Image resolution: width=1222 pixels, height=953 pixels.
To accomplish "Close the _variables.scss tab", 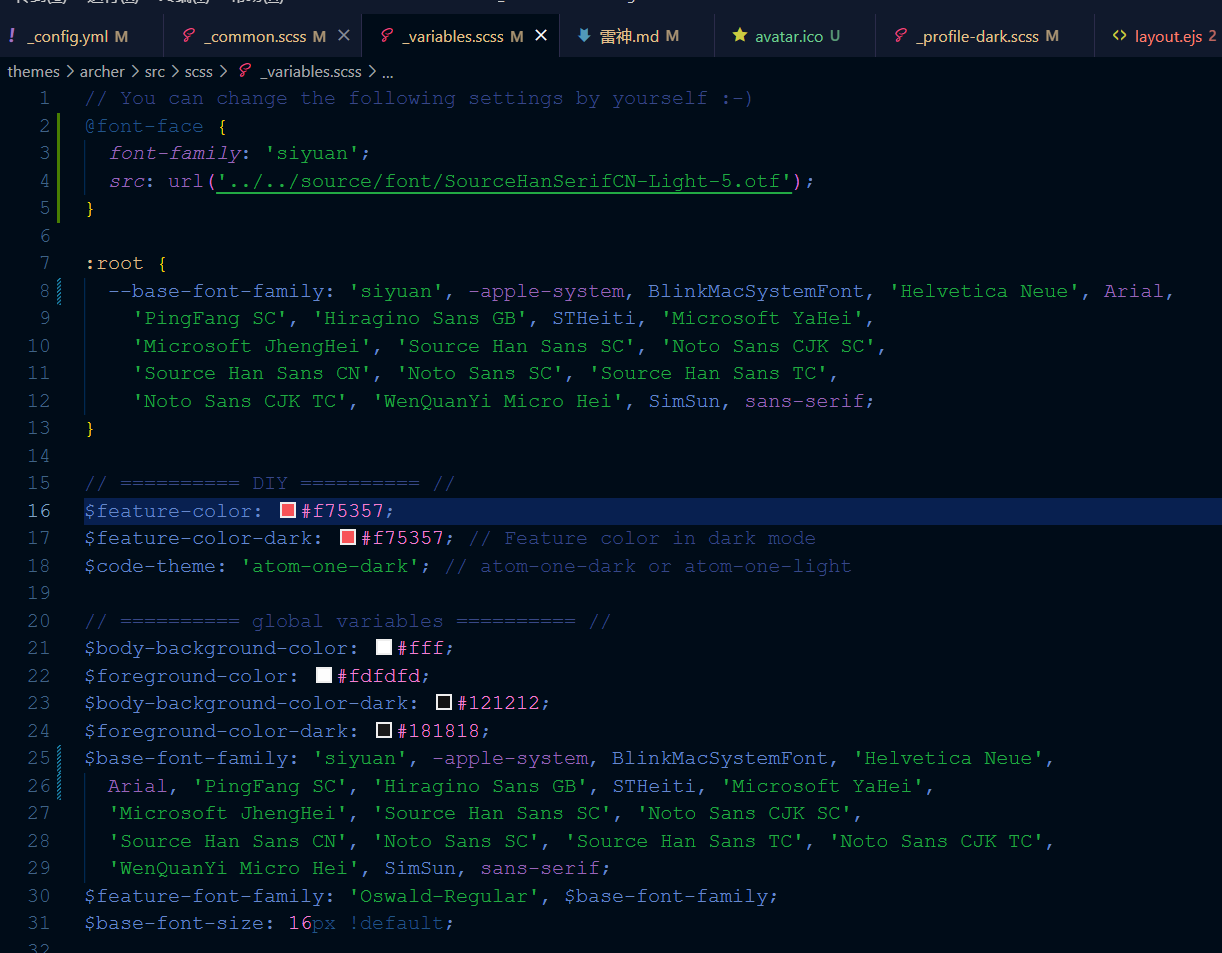I will pos(541,33).
